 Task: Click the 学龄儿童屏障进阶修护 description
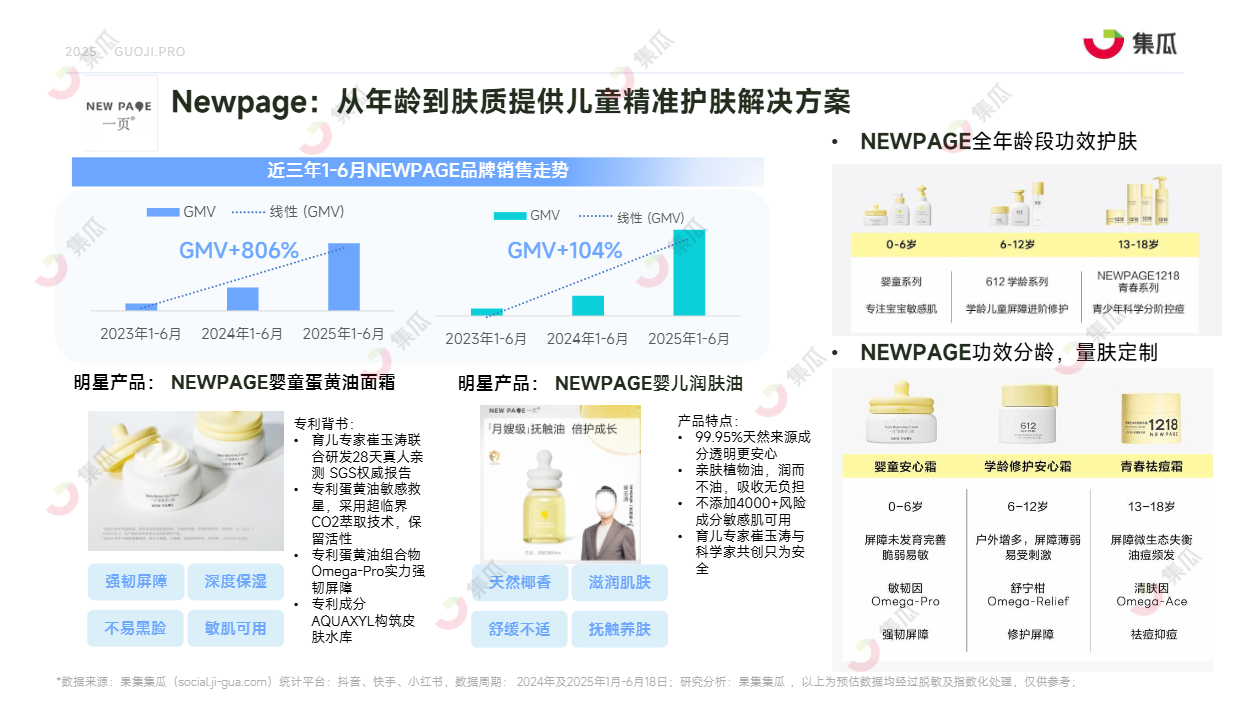click(1017, 309)
